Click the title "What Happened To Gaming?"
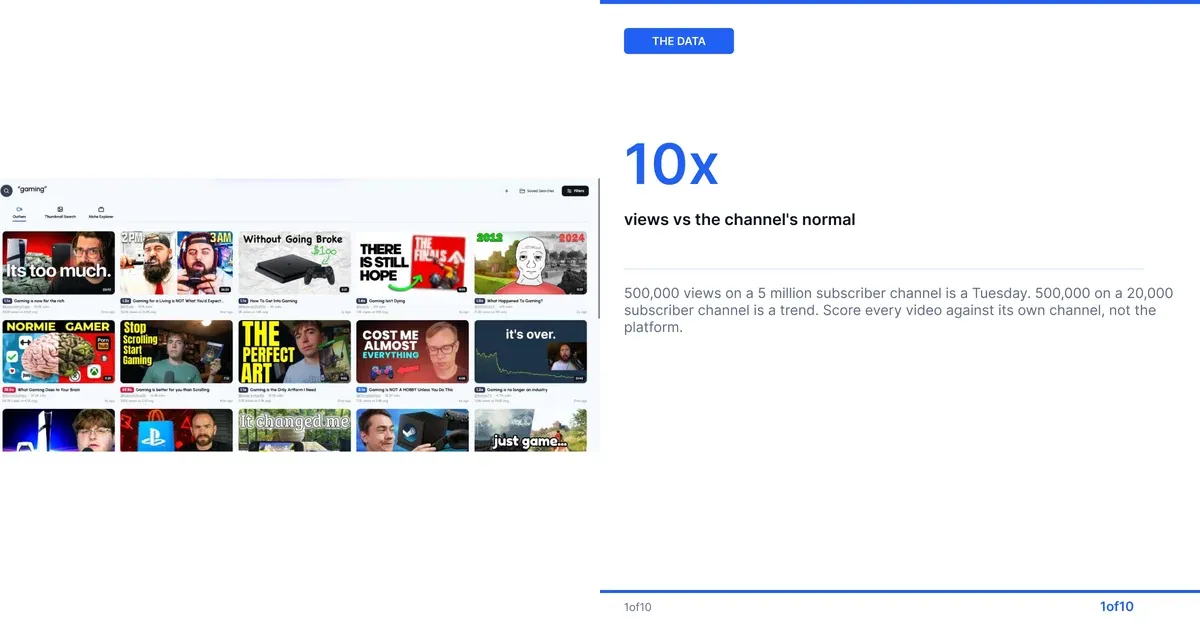This screenshot has width=1200, height=630. (513, 300)
